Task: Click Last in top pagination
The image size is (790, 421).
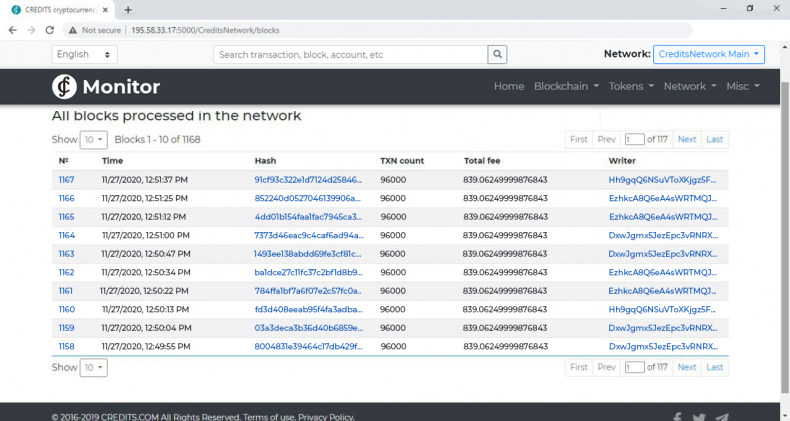Action: 714,139
